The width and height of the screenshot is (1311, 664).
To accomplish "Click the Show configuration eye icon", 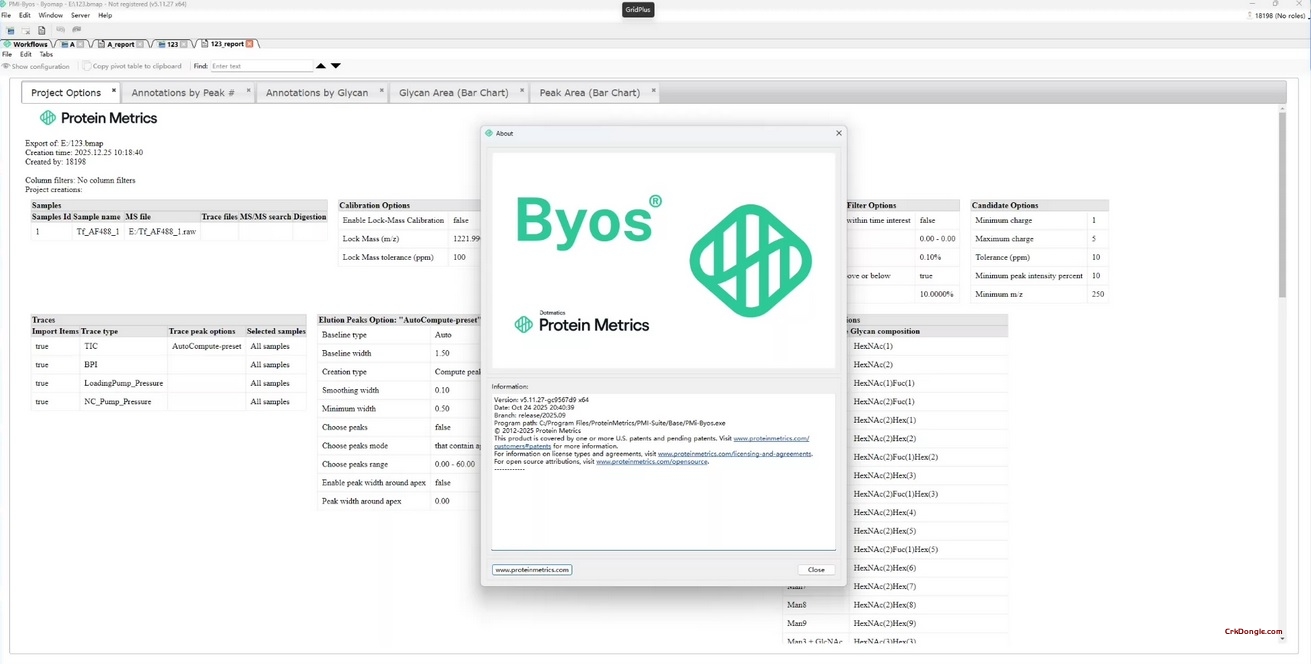I will 6,66.
